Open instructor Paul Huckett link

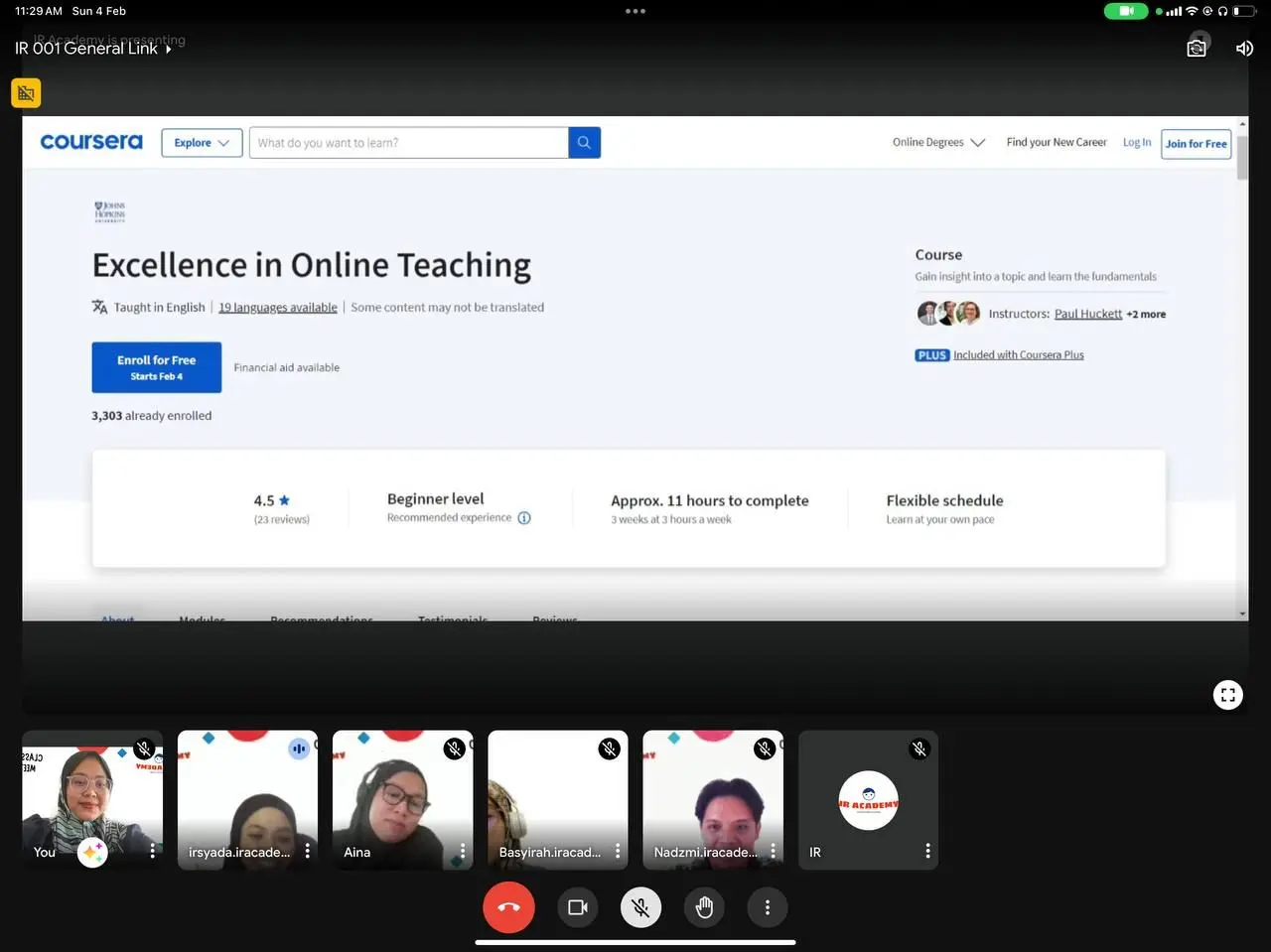(1088, 314)
